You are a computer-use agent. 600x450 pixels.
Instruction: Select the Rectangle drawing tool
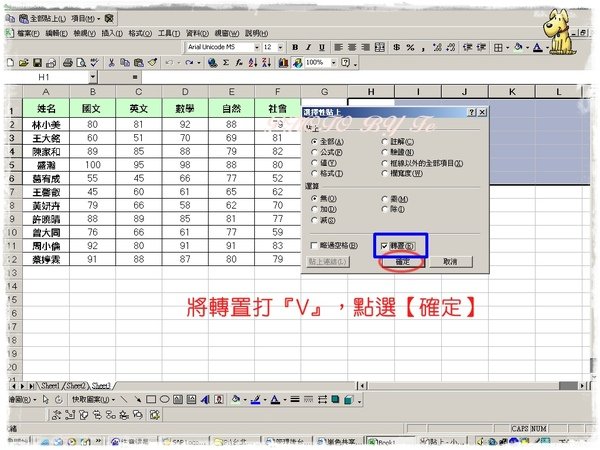click(151, 399)
